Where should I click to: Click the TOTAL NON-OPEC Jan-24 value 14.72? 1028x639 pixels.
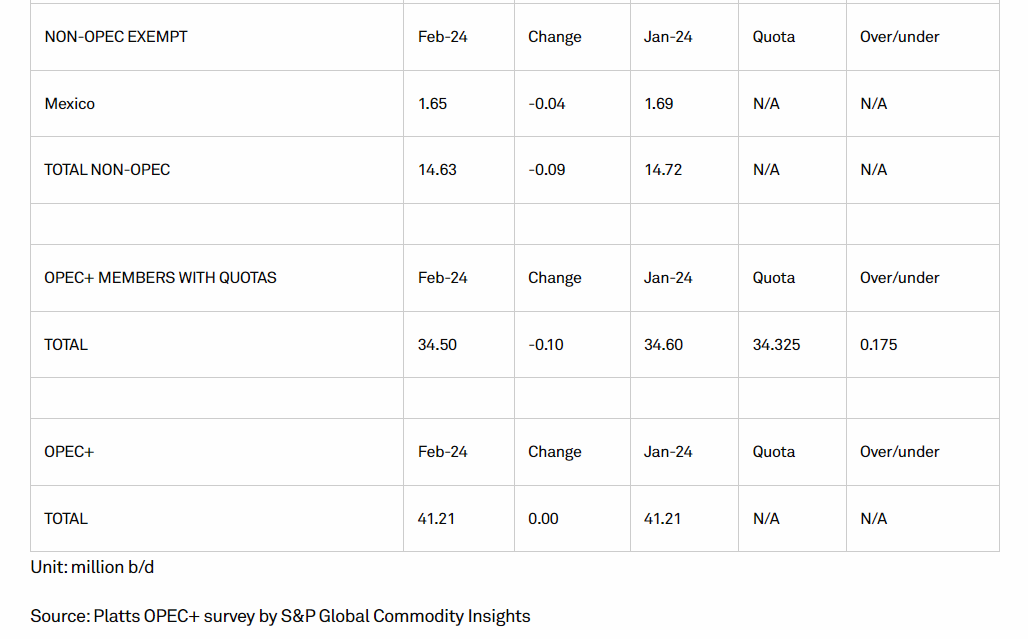pos(662,170)
